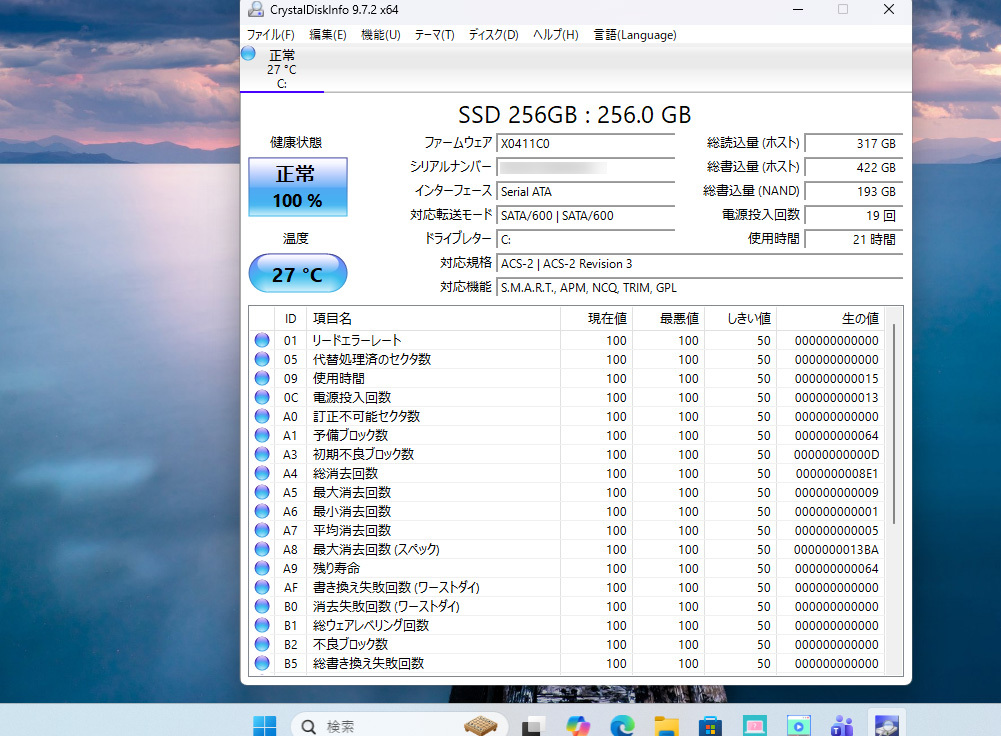
Task: Click the status dot next to 使用時間
Action: pos(260,378)
